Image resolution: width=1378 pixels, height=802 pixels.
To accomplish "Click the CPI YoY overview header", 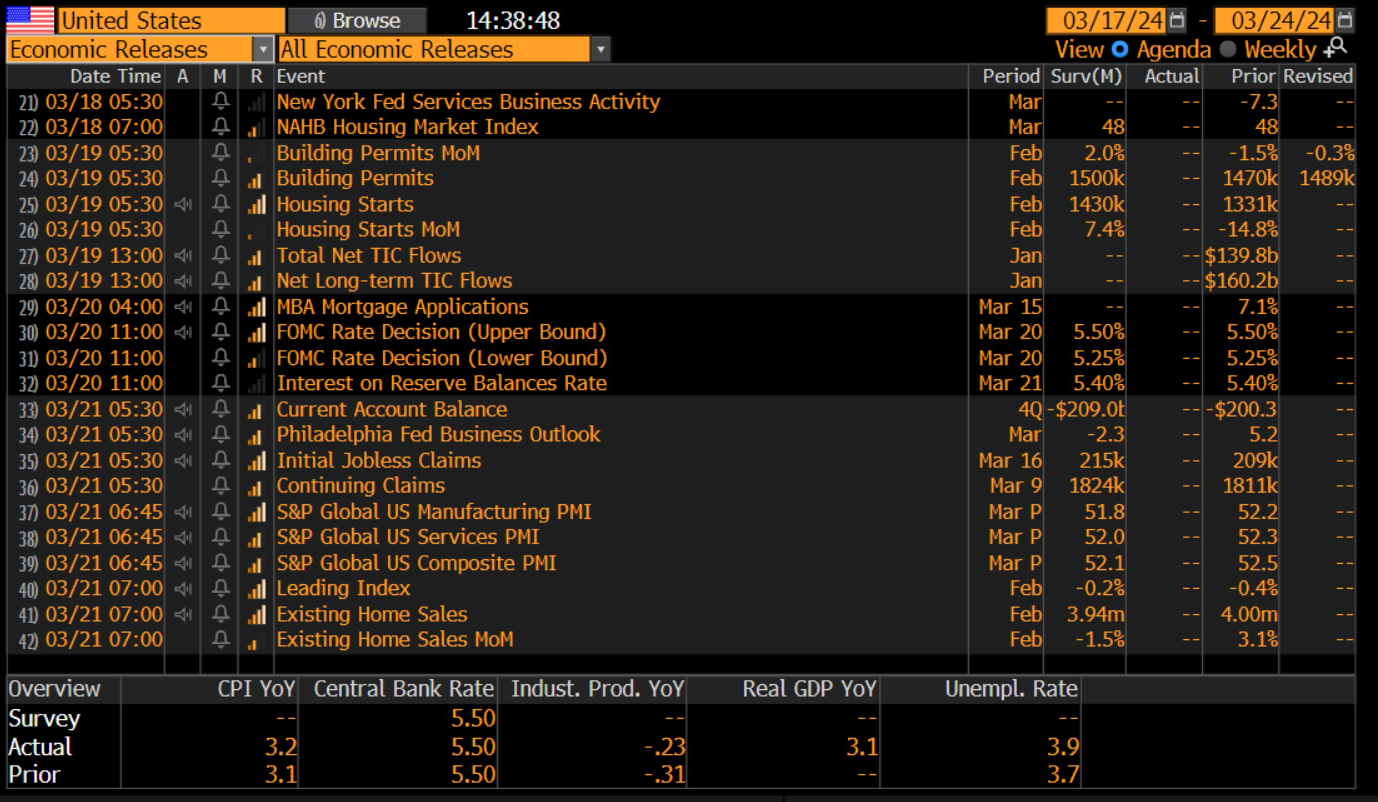I will click(x=257, y=689).
